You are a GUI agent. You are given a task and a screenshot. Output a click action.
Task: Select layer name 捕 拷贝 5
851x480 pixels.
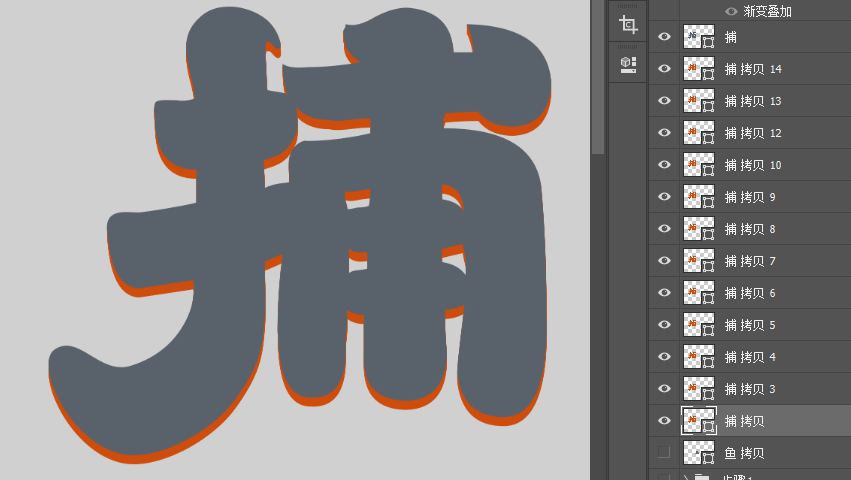click(x=750, y=325)
